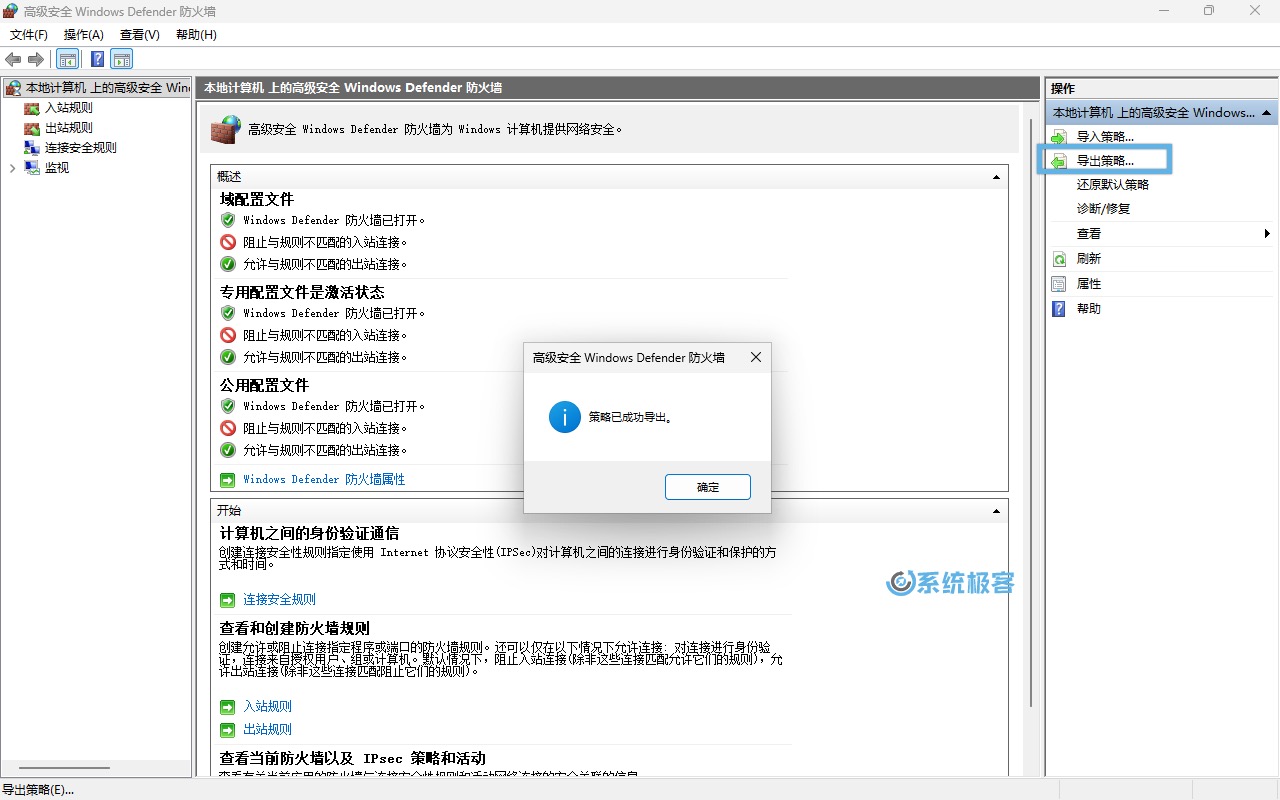Viewport: 1280px width, 800px height.
Task: Refresh the console with the 刷新 icon
Action: (x=1058, y=258)
